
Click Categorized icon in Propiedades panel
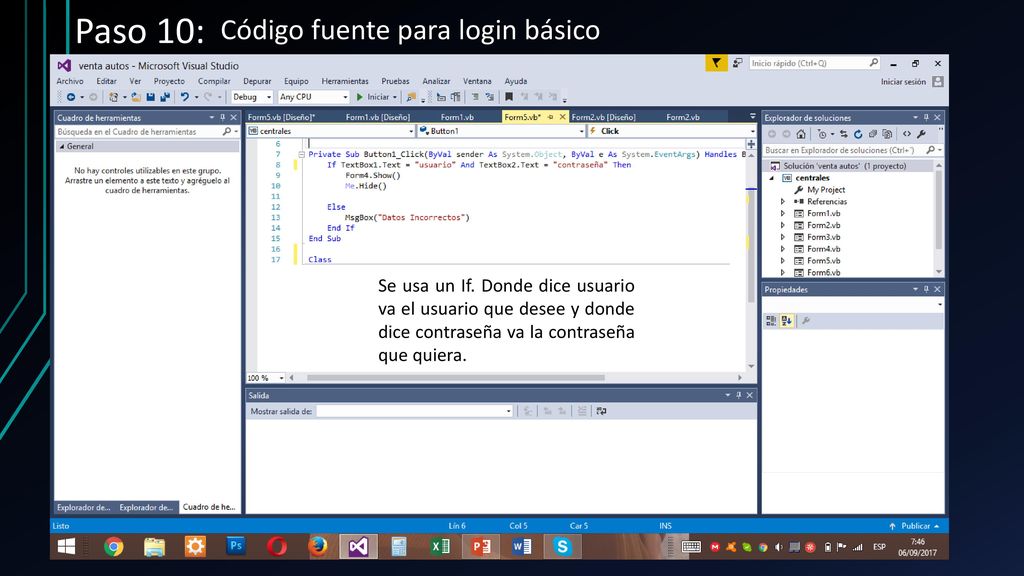coord(771,321)
